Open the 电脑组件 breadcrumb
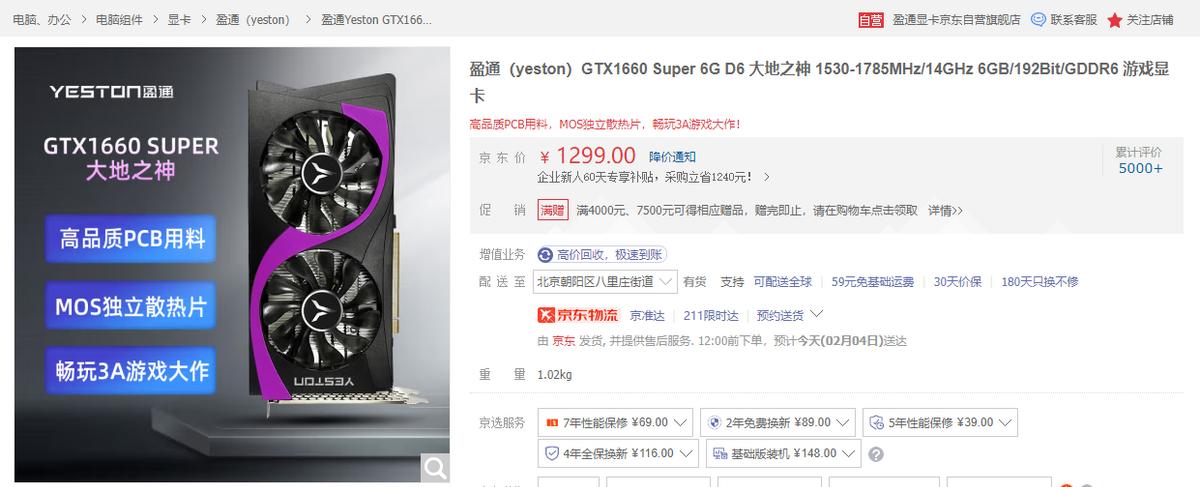Image resolution: width=1200 pixels, height=487 pixels. point(119,19)
